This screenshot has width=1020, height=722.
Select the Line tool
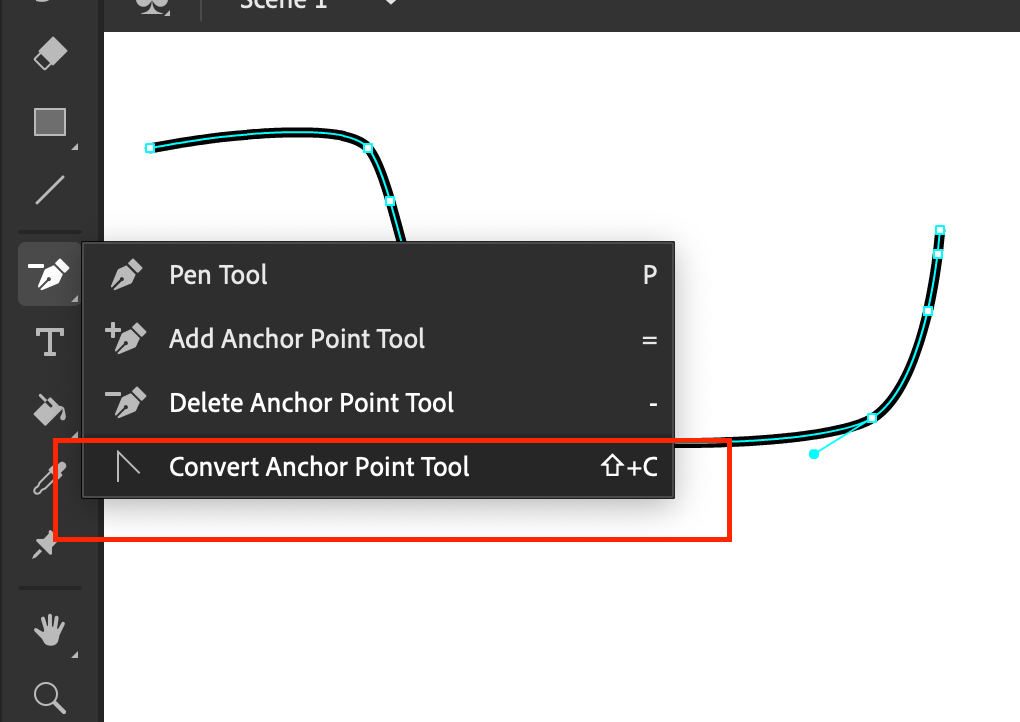point(48,190)
